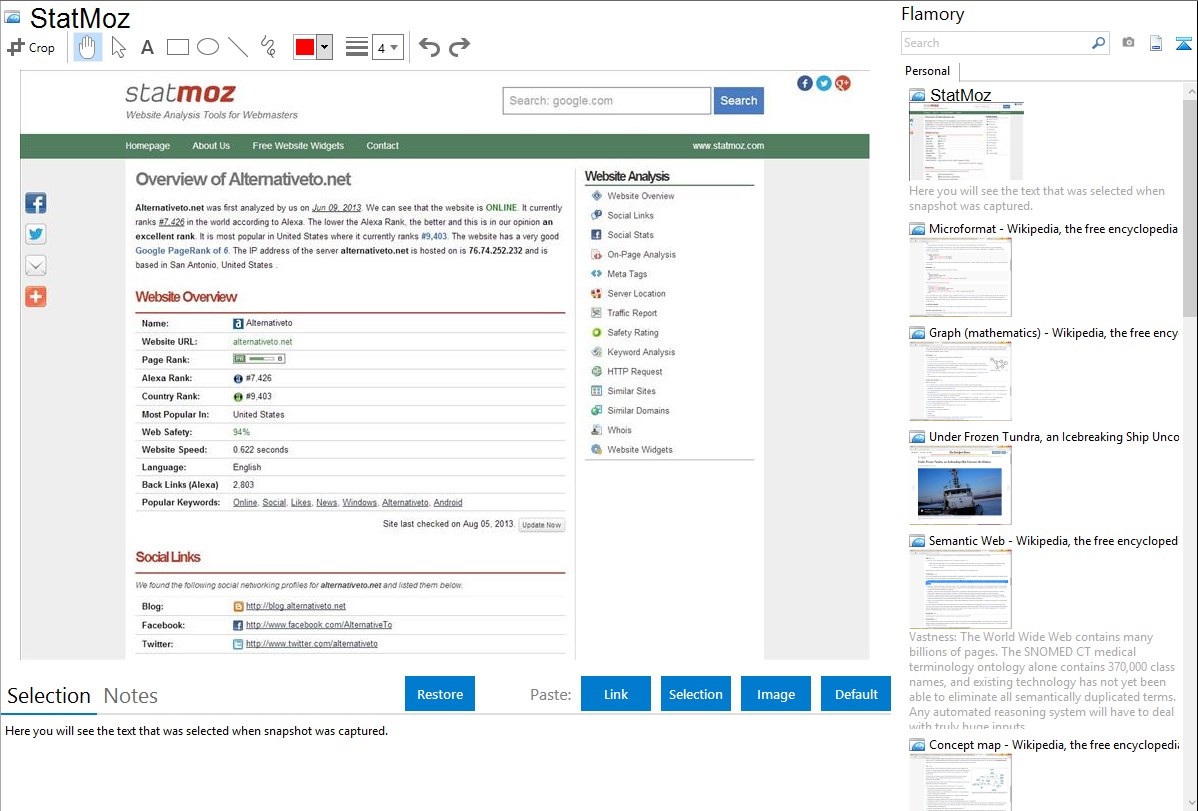This screenshot has height=811, width=1198.
Task: Click the red color swatch
Action: pos(305,47)
